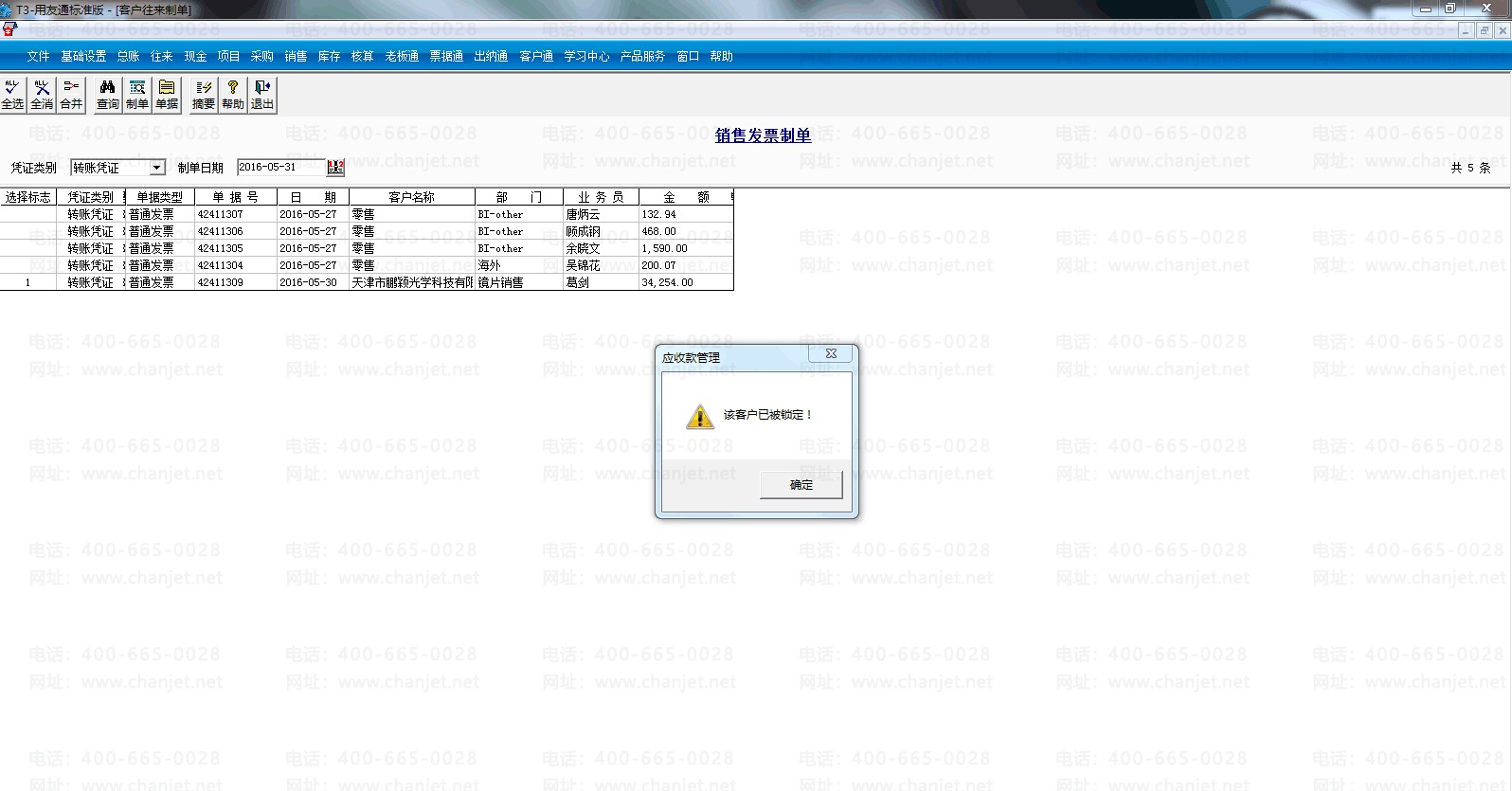1512x791 pixels.
Task: Click the application icon below the title bar
Action: (9, 30)
